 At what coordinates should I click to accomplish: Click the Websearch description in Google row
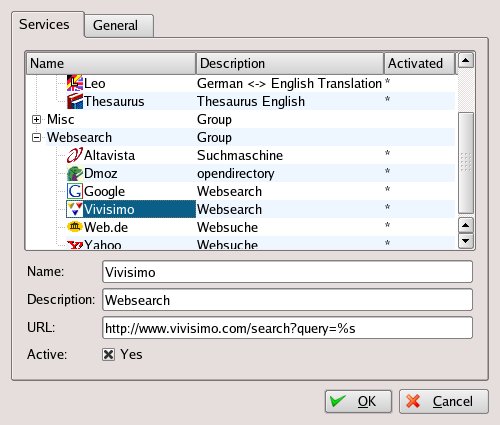click(x=229, y=191)
